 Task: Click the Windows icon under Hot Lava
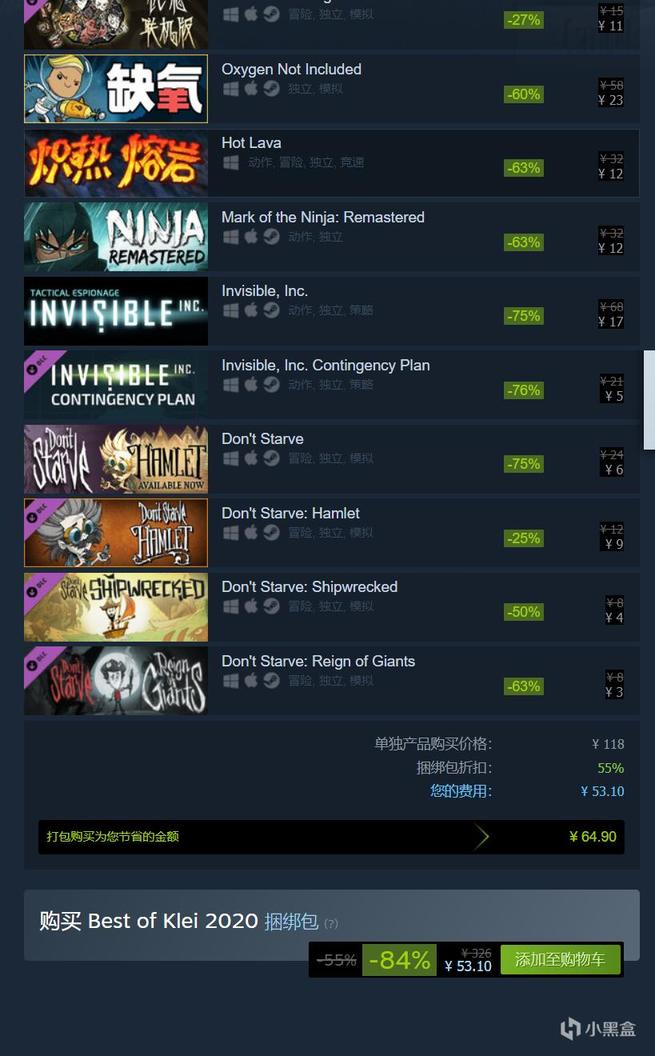point(231,163)
